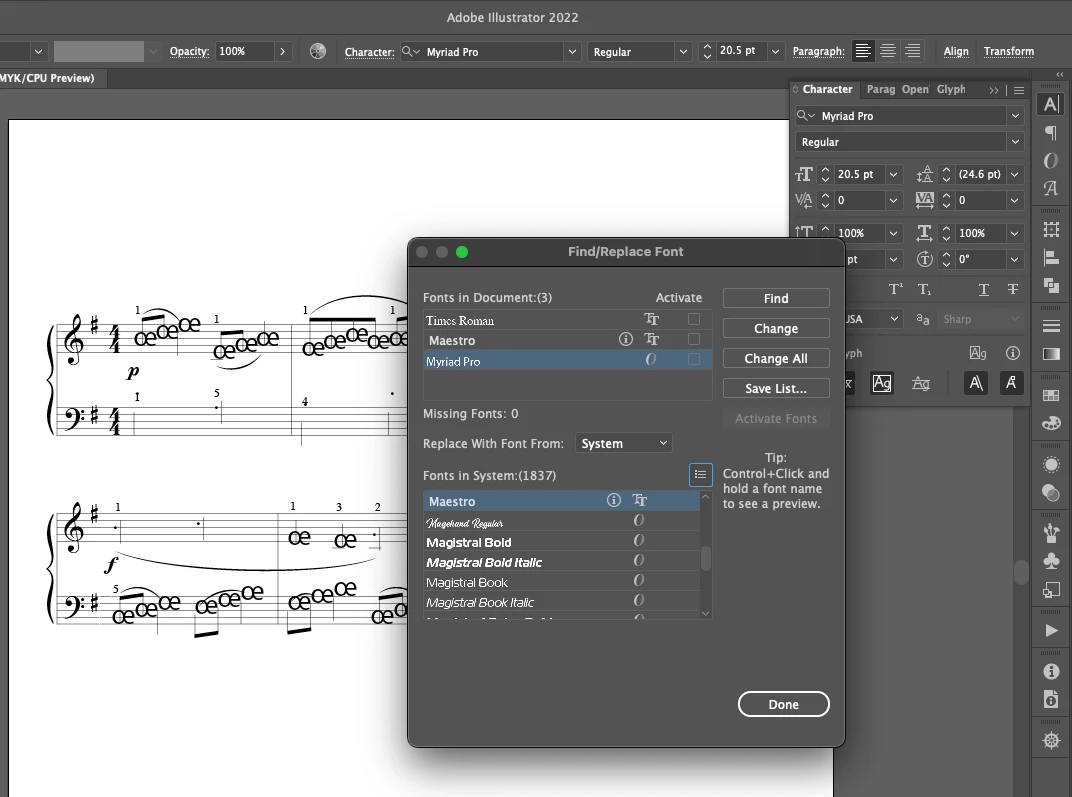The height and width of the screenshot is (797, 1072).
Task: Open the Transform link in control bar
Action: [x=1008, y=51]
